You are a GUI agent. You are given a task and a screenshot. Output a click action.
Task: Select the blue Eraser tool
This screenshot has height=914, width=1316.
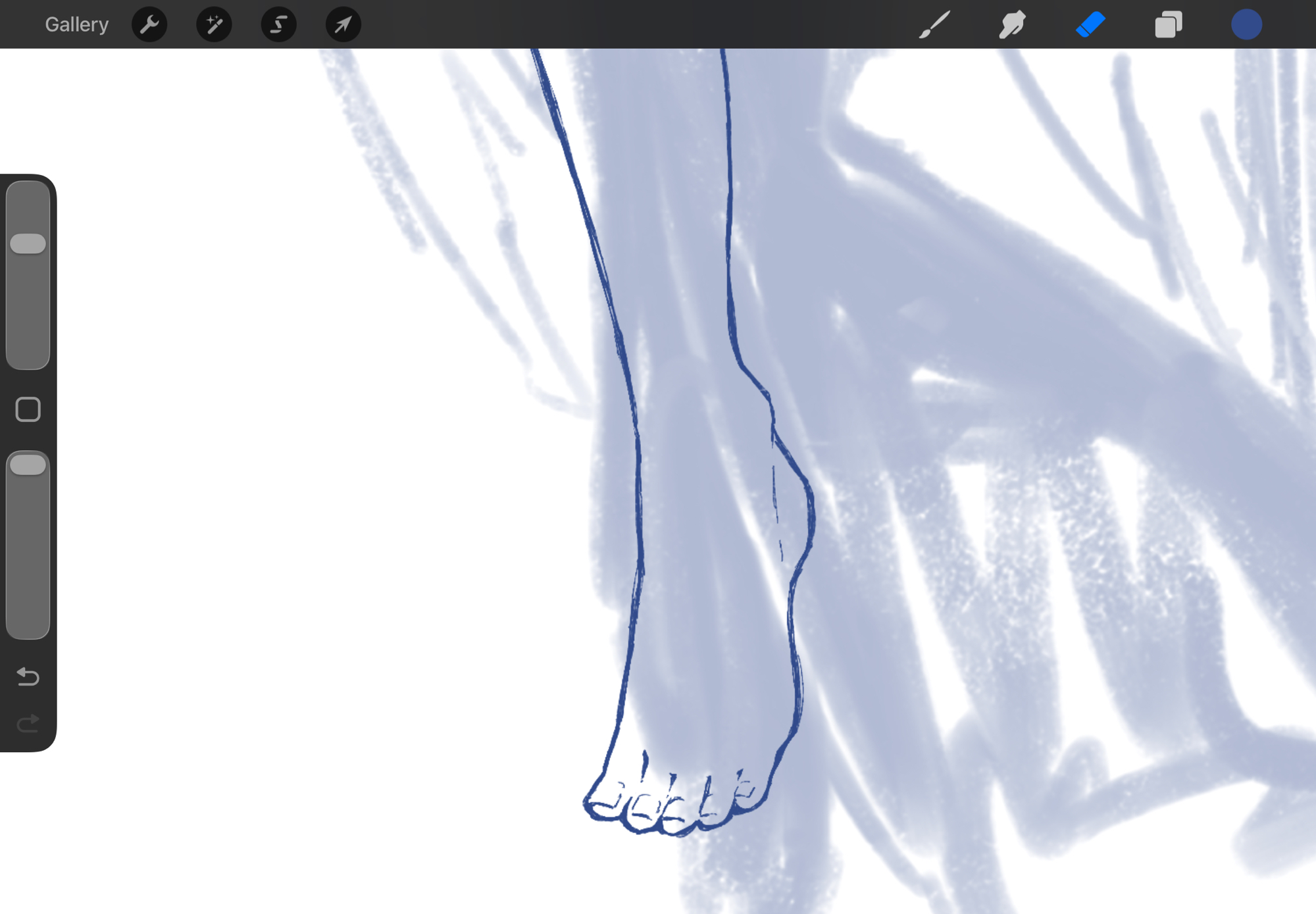coord(1090,25)
